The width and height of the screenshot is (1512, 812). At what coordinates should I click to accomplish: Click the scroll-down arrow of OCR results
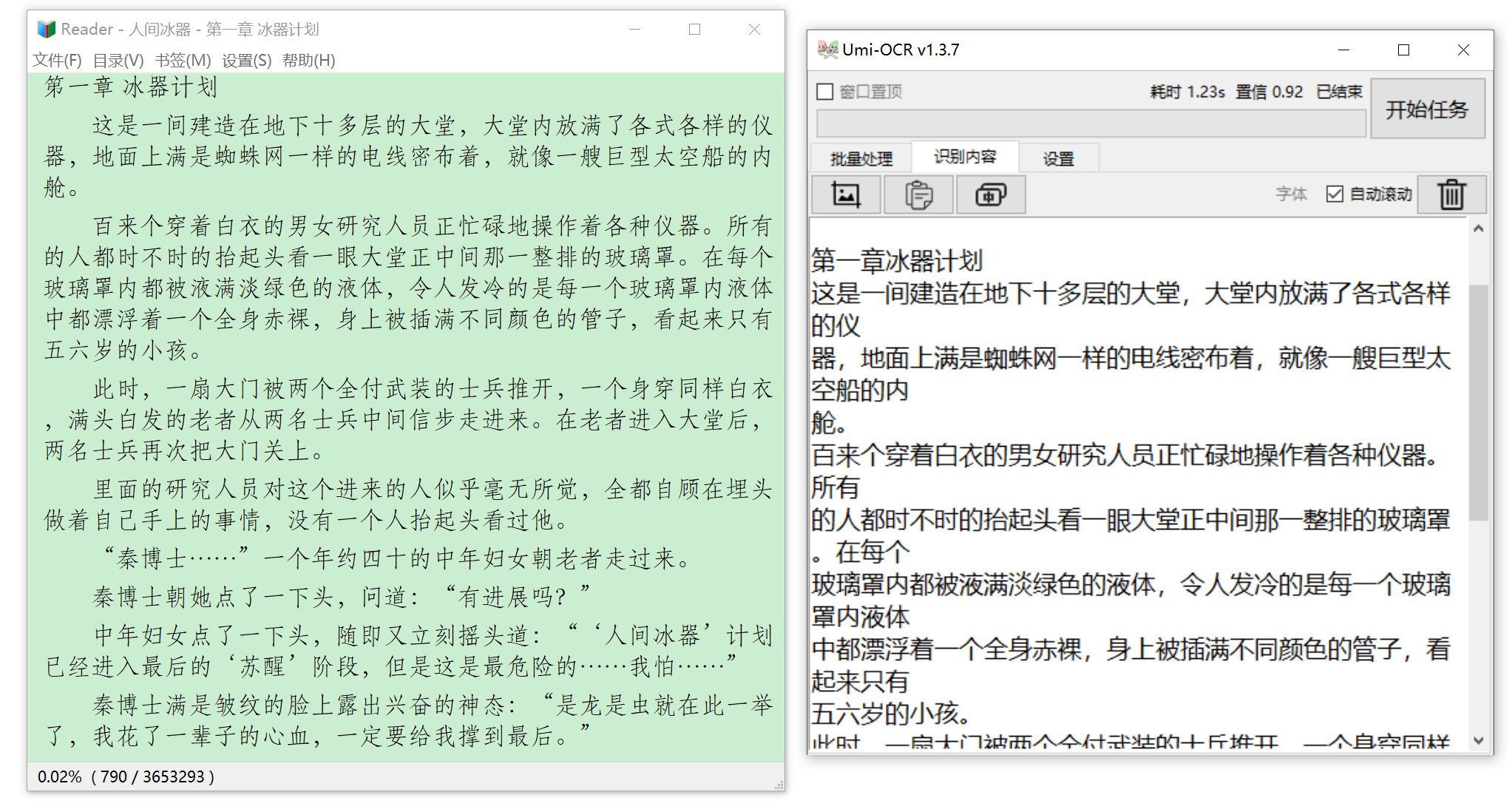click(1478, 740)
